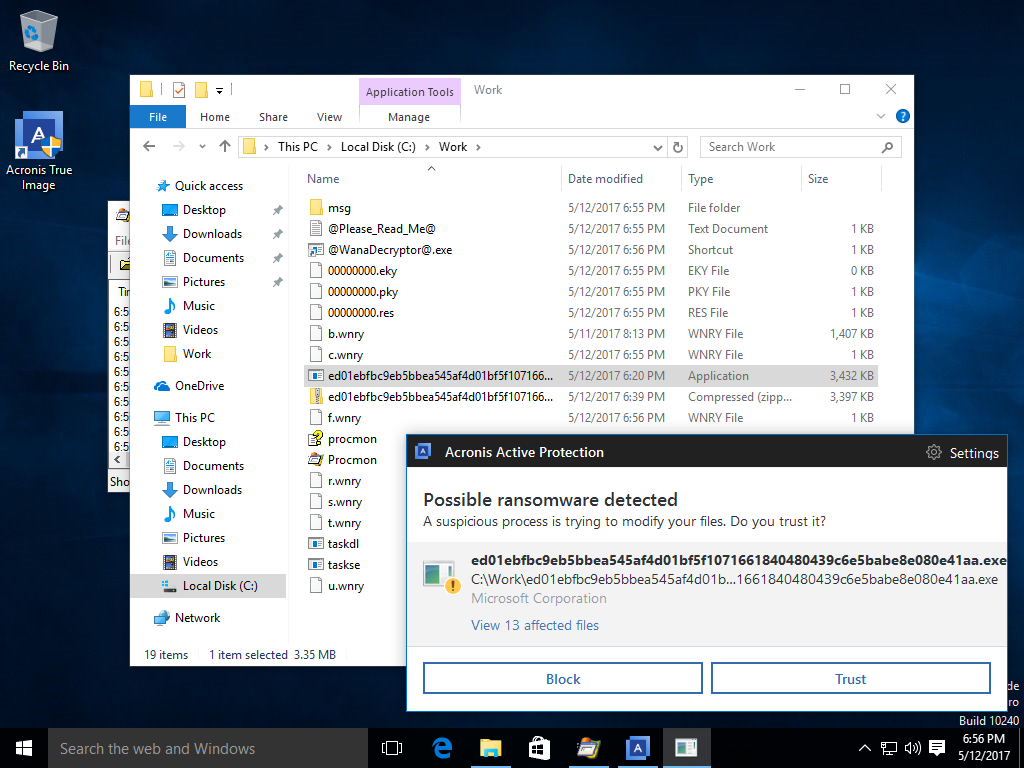Expand the File Explorer ribbon chevron
The height and width of the screenshot is (768, 1024).
(x=880, y=116)
